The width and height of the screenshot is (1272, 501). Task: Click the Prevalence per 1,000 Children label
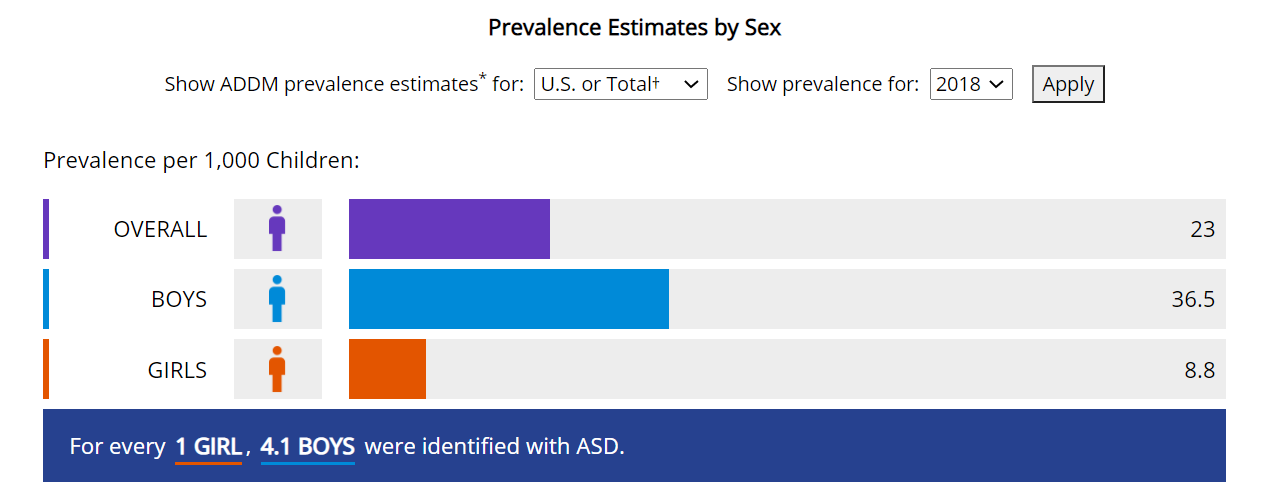[201, 160]
